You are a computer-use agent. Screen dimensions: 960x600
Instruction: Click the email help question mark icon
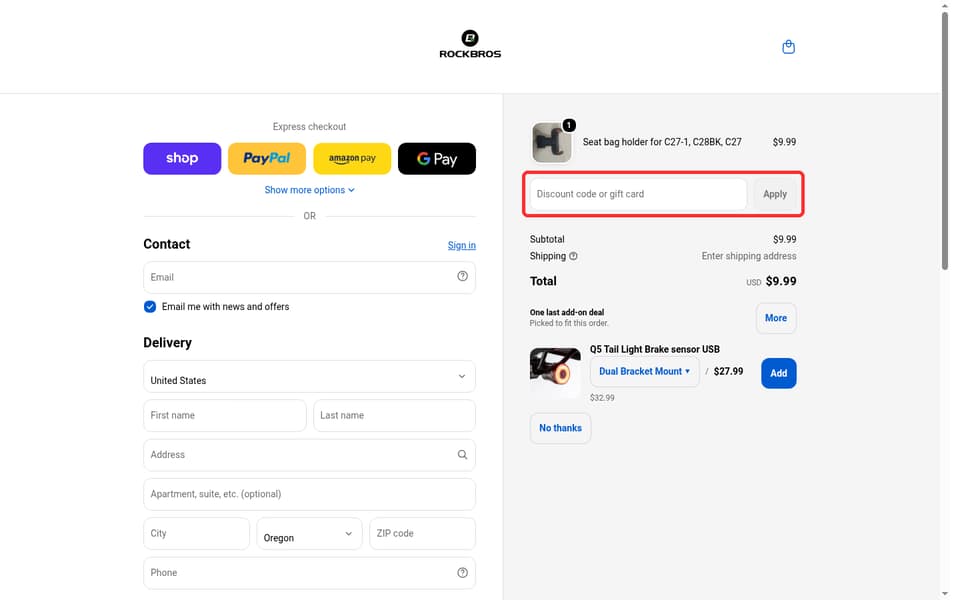point(462,276)
